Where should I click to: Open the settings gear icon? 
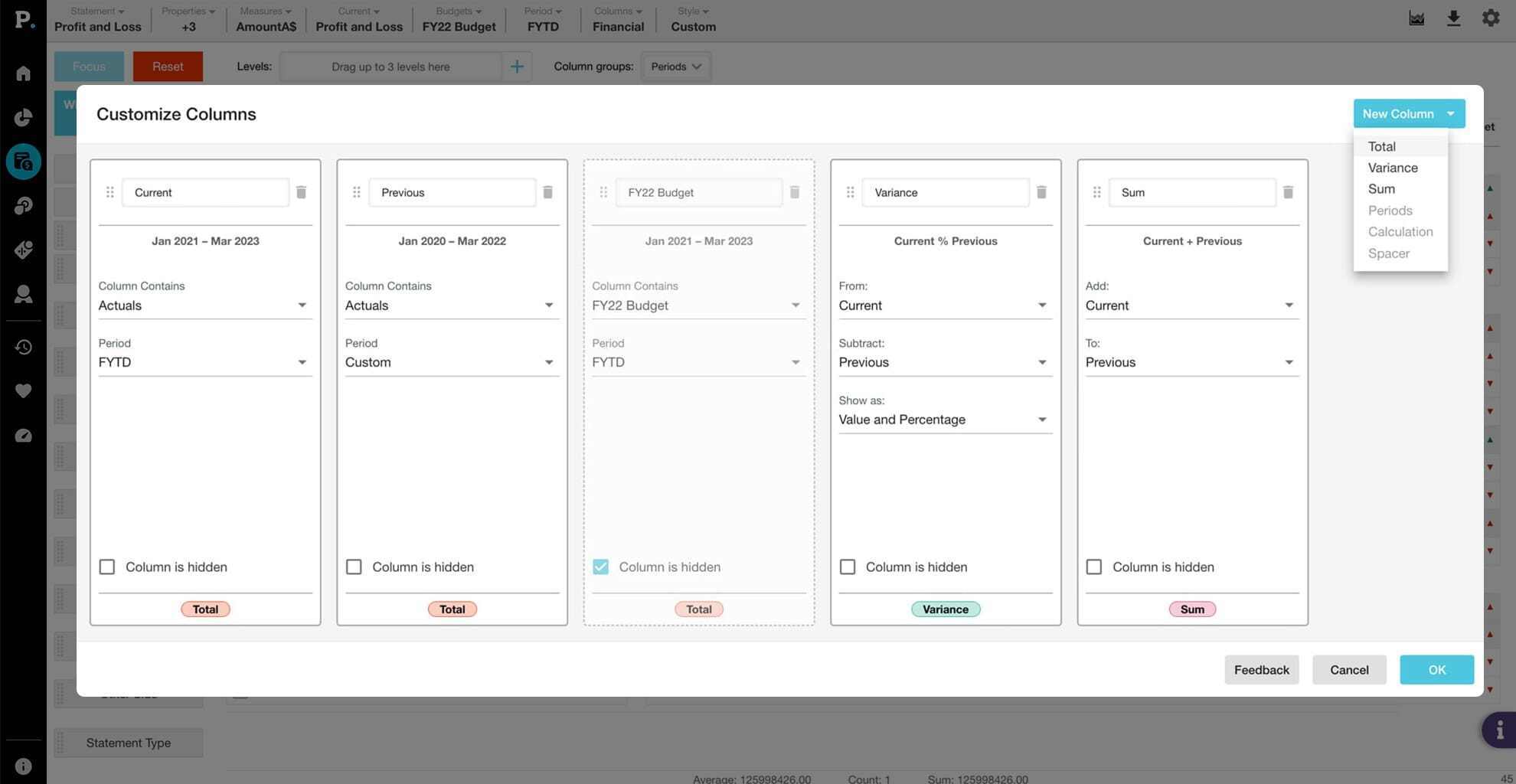pos(1490,18)
